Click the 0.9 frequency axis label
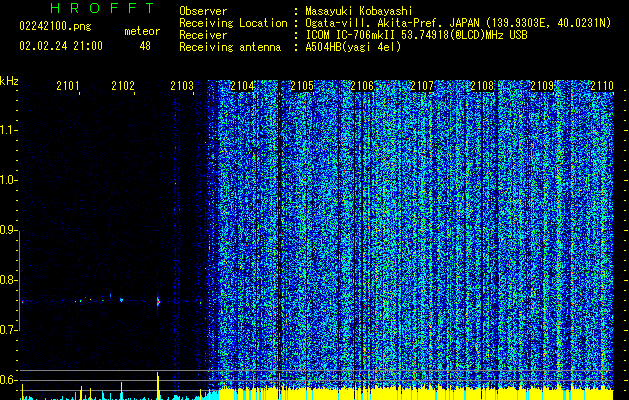This screenshot has height=400, width=629. point(8,230)
